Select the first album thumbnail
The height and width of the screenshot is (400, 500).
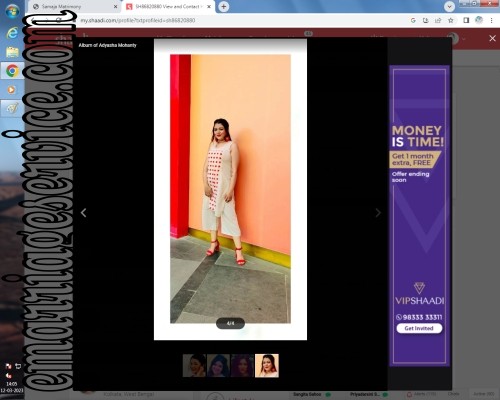pos(194,366)
